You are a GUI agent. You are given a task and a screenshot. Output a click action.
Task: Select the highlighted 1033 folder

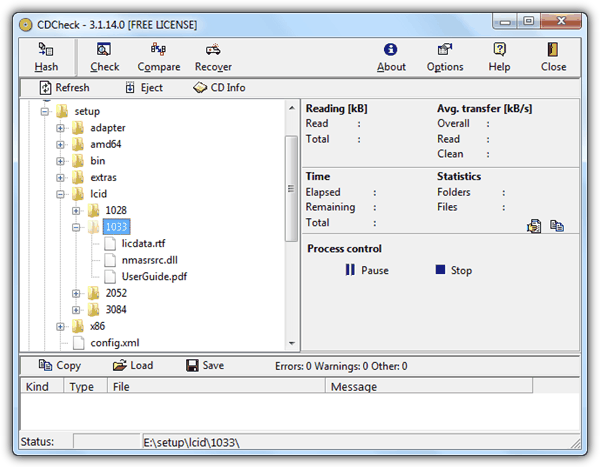pyautogui.click(x=116, y=227)
